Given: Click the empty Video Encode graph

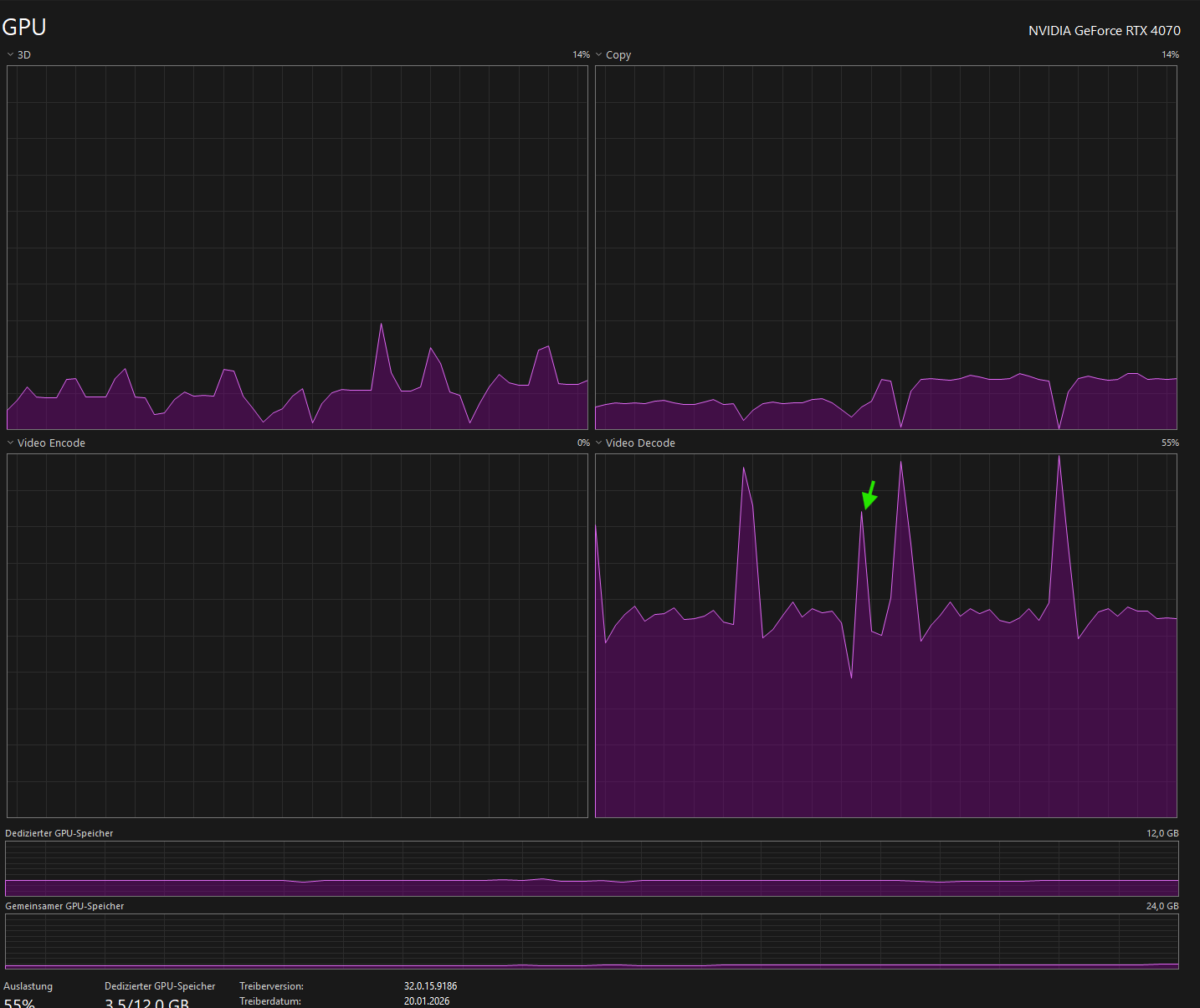Looking at the screenshot, I should coord(297,636).
